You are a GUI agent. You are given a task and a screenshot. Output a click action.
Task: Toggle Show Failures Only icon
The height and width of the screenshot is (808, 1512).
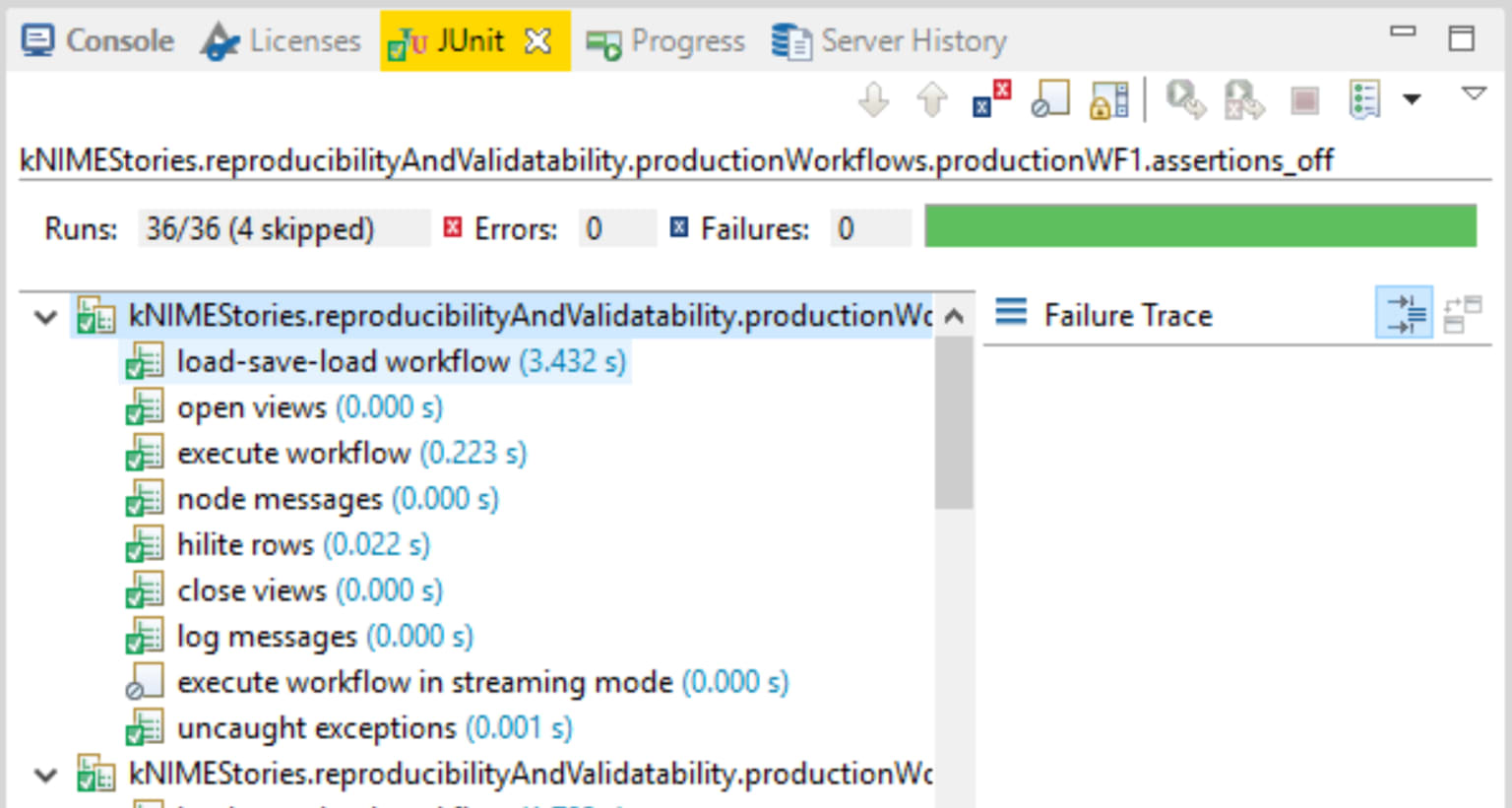(x=991, y=99)
